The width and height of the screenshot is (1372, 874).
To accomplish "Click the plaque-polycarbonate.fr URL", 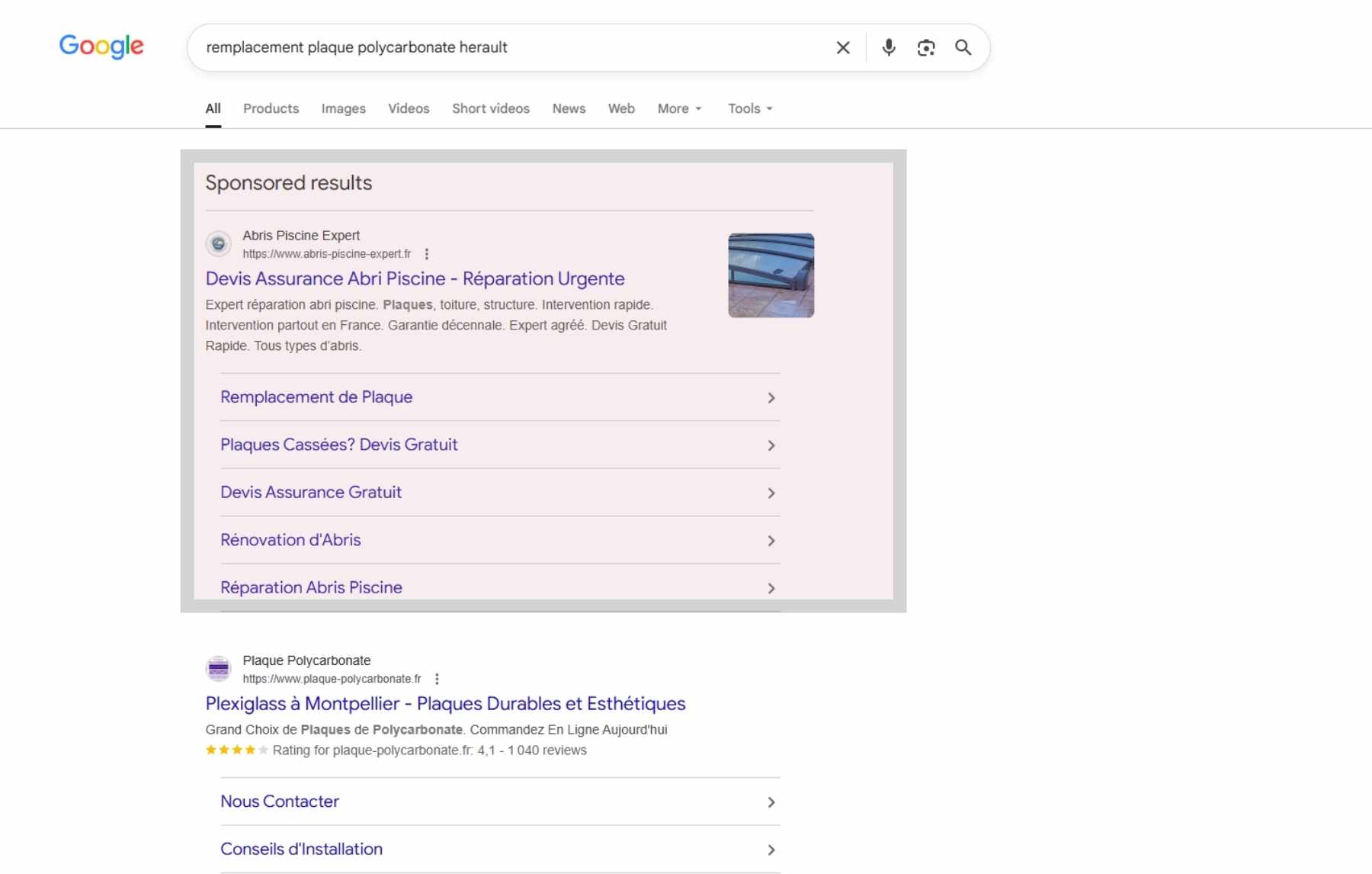I will [332, 679].
